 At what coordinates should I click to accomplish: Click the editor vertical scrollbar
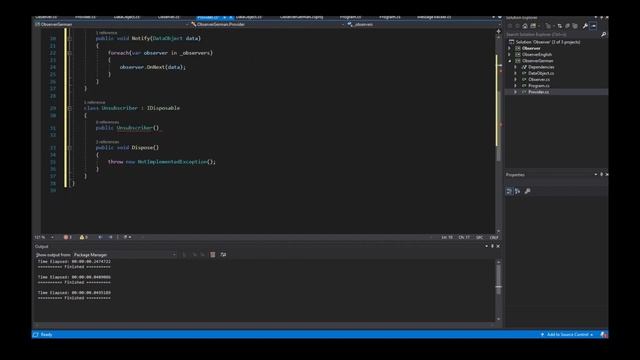point(498,133)
